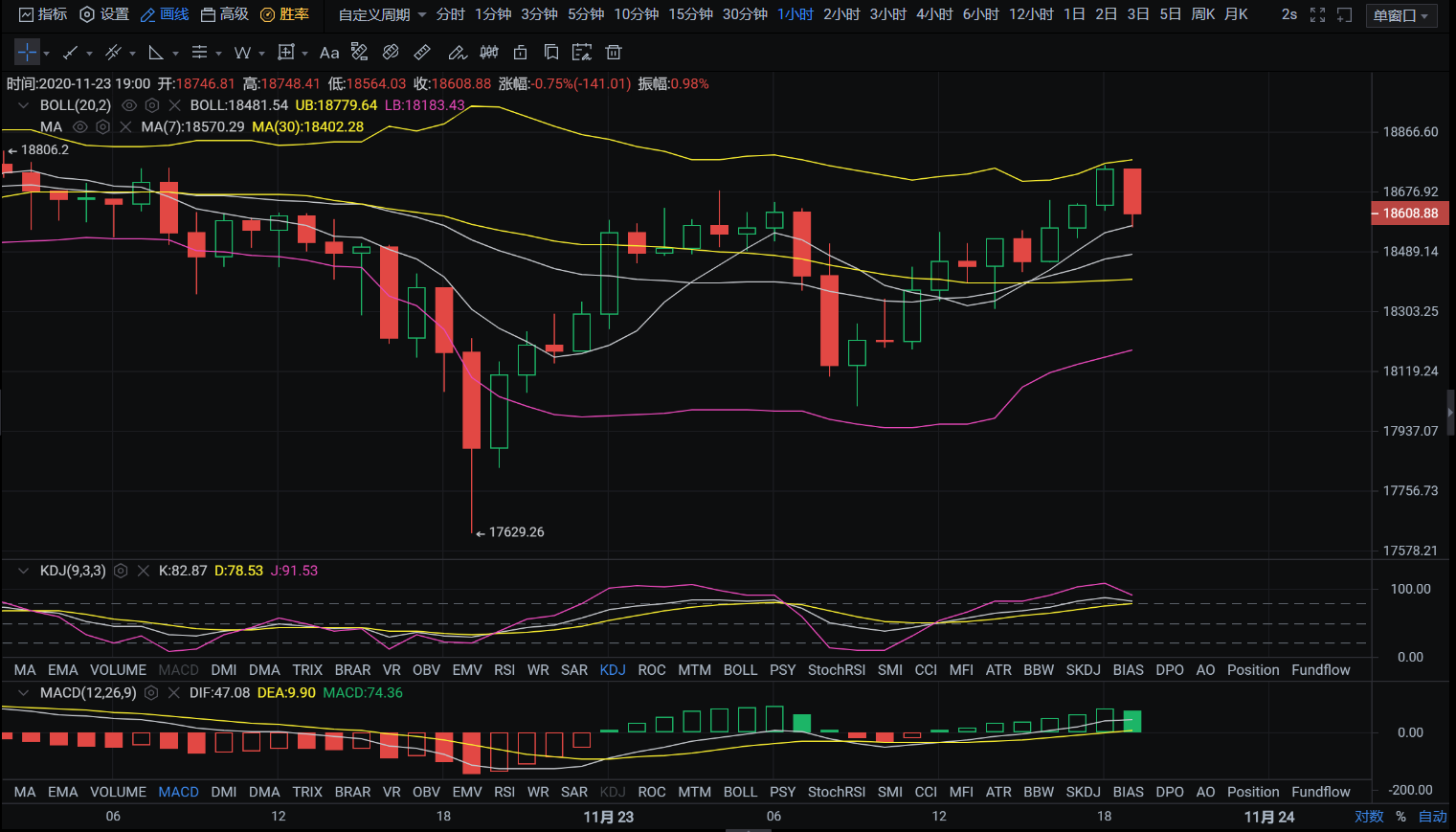
Task: Hide the MA indicator via eye icon
Action: 80,126
